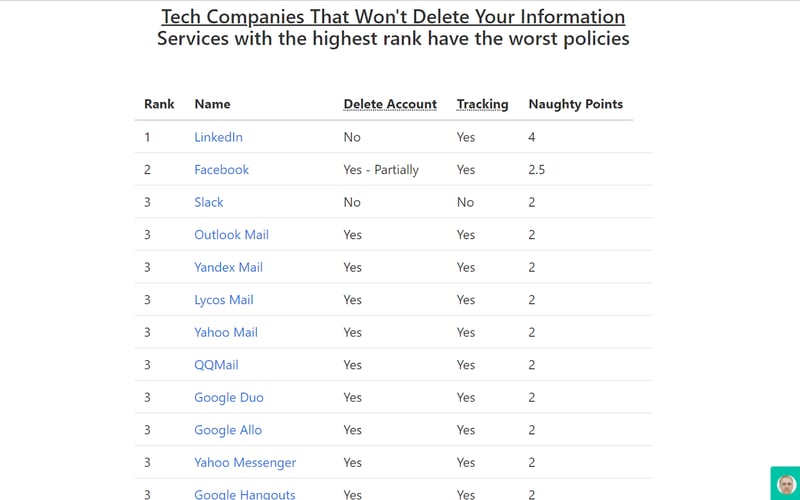Open the Outlook Mail link
Image resolution: width=800 pixels, height=500 pixels.
point(231,235)
